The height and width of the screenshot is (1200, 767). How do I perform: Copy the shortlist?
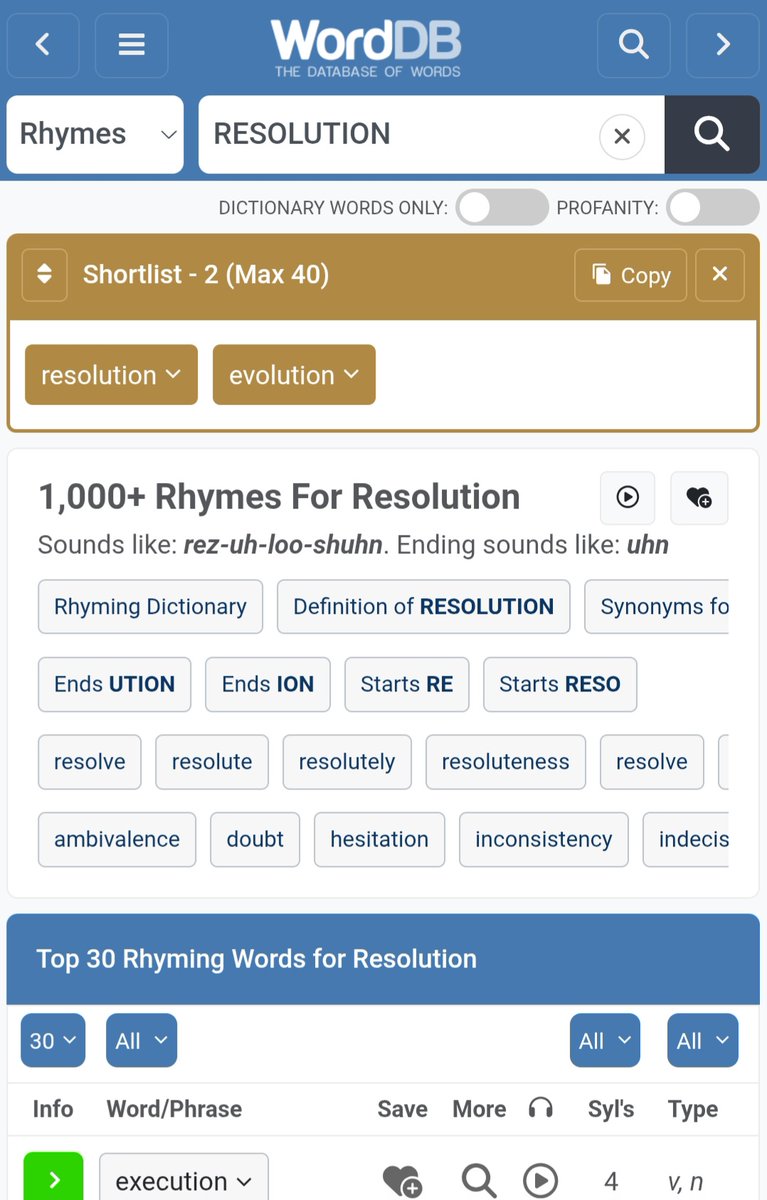coord(631,275)
